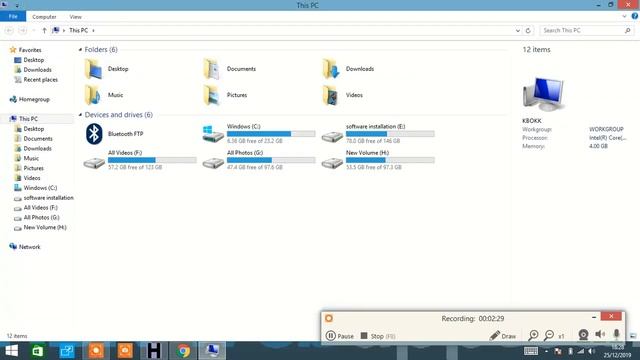This screenshot has height=360, width=640.
Task: Select the New Volume (H:) drive icon
Action: coord(332,163)
